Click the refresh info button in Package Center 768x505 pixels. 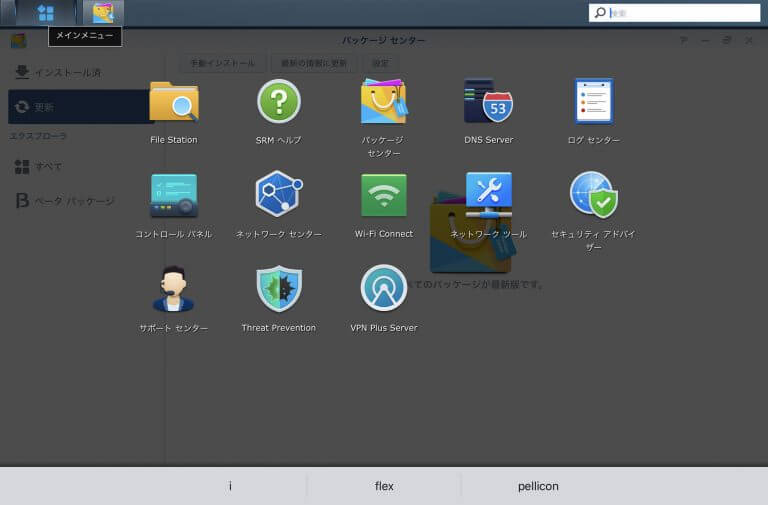[x=313, y=63]
